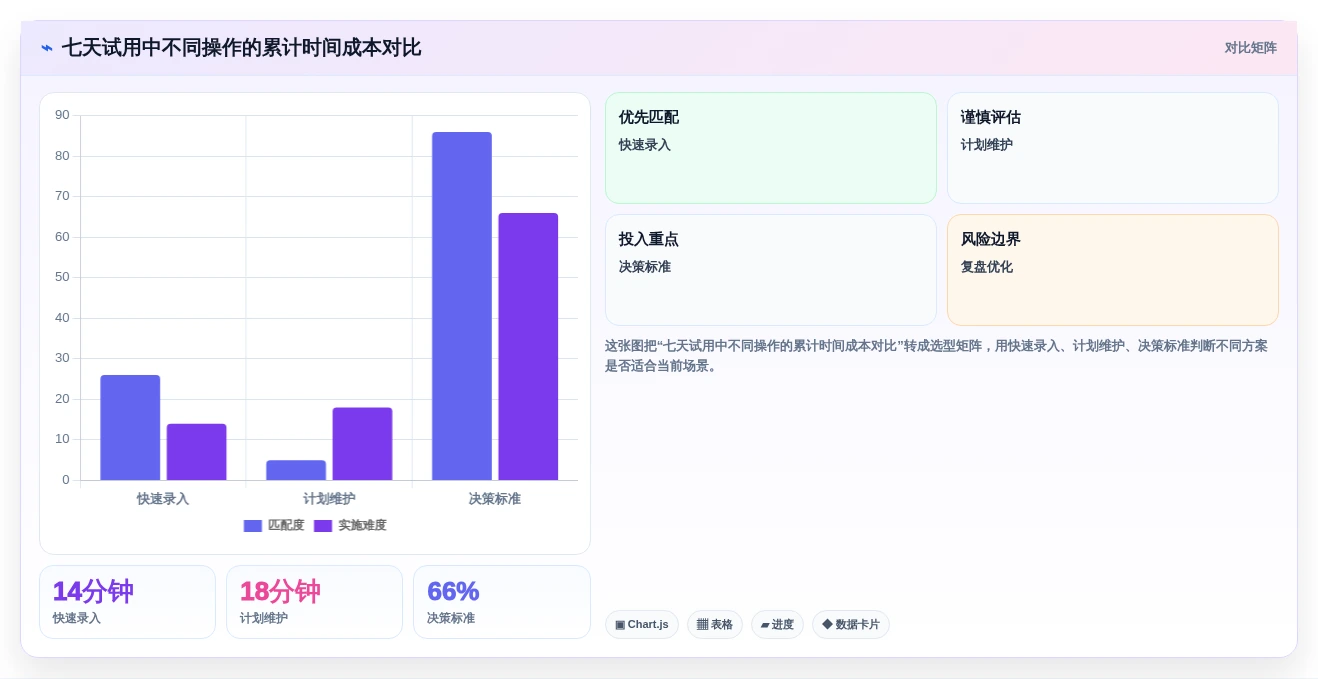1318x679 pixels.
Task: Click the 快速录入 x-axis label
Action: pos(163,499)
